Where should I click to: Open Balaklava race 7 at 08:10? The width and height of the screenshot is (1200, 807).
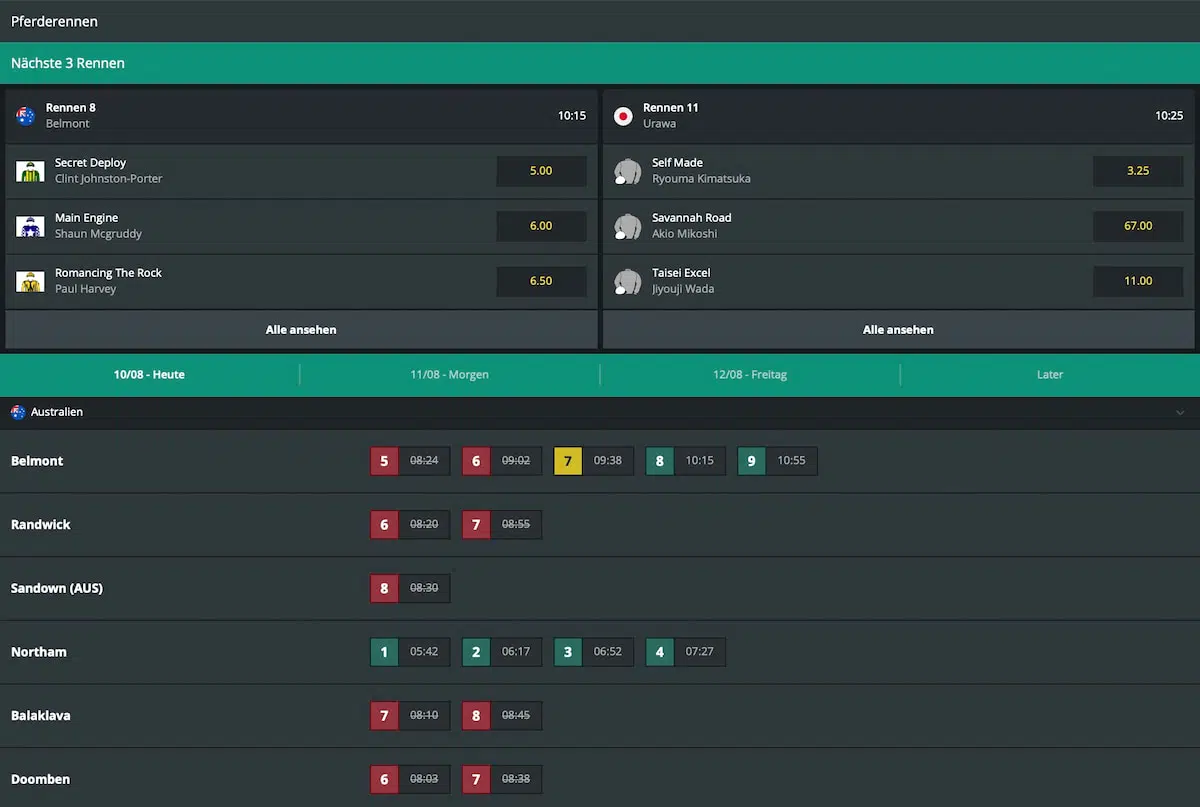(410, 716)
